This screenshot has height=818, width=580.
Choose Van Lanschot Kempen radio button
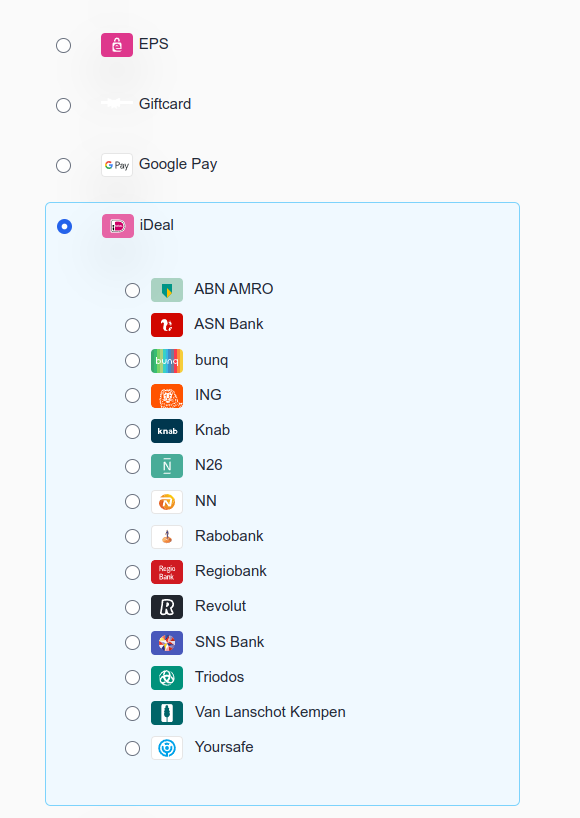pos(132,713)
